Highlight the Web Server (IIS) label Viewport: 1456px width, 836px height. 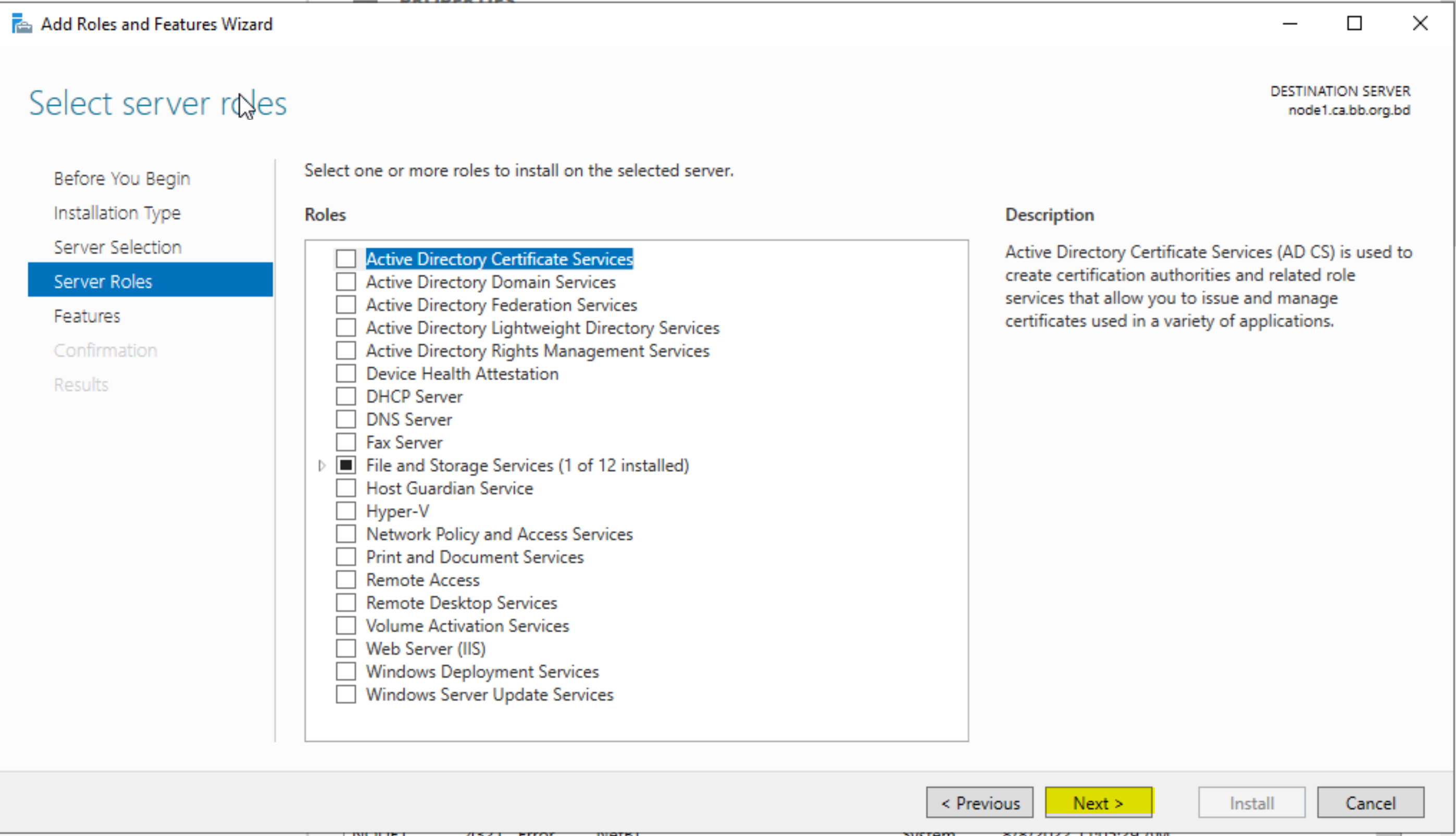[x=426, y=649]
